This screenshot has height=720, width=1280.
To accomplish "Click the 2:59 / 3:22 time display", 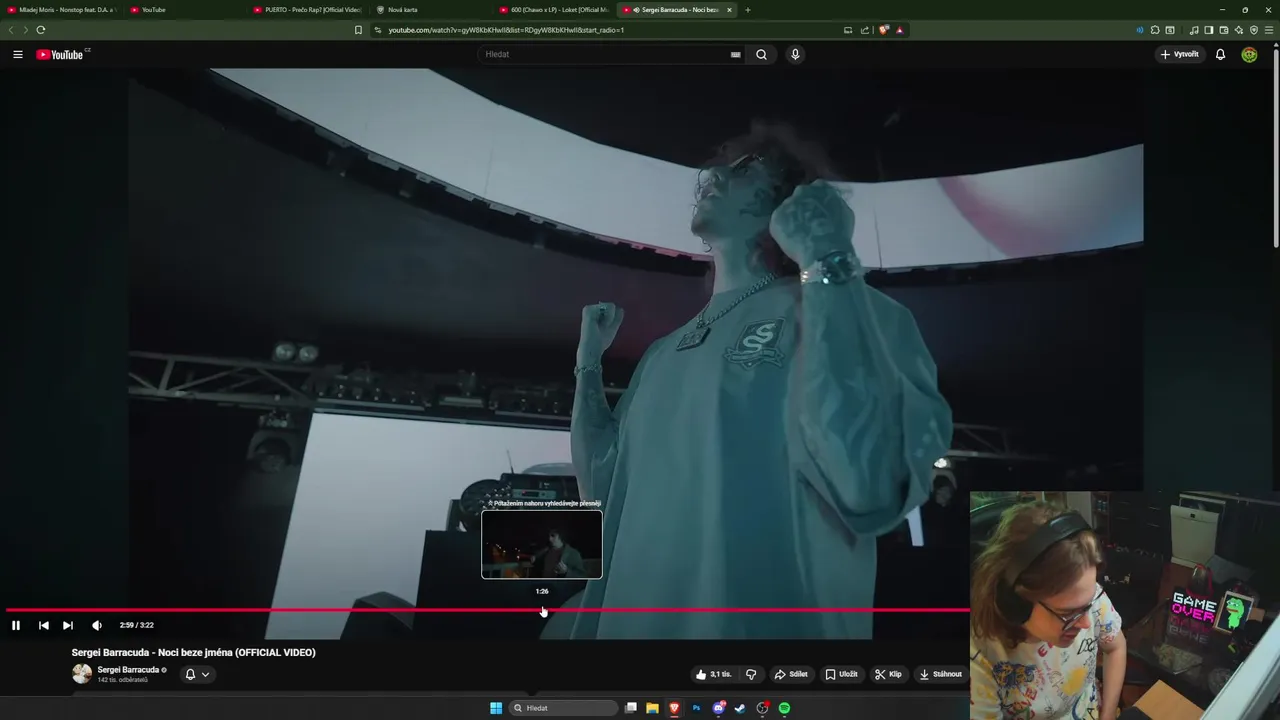I will click(x=137, y=625).
